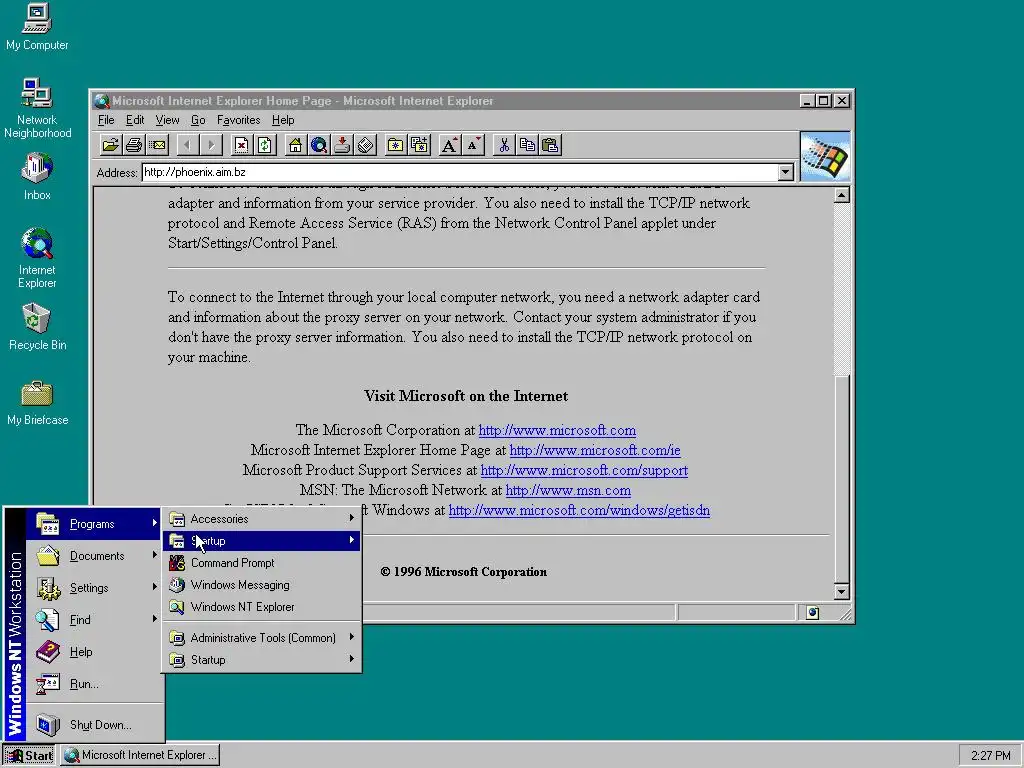The image size is (1024, 768).
Task: Click the Copy toolbar icon
Action: tap(527, 145)
